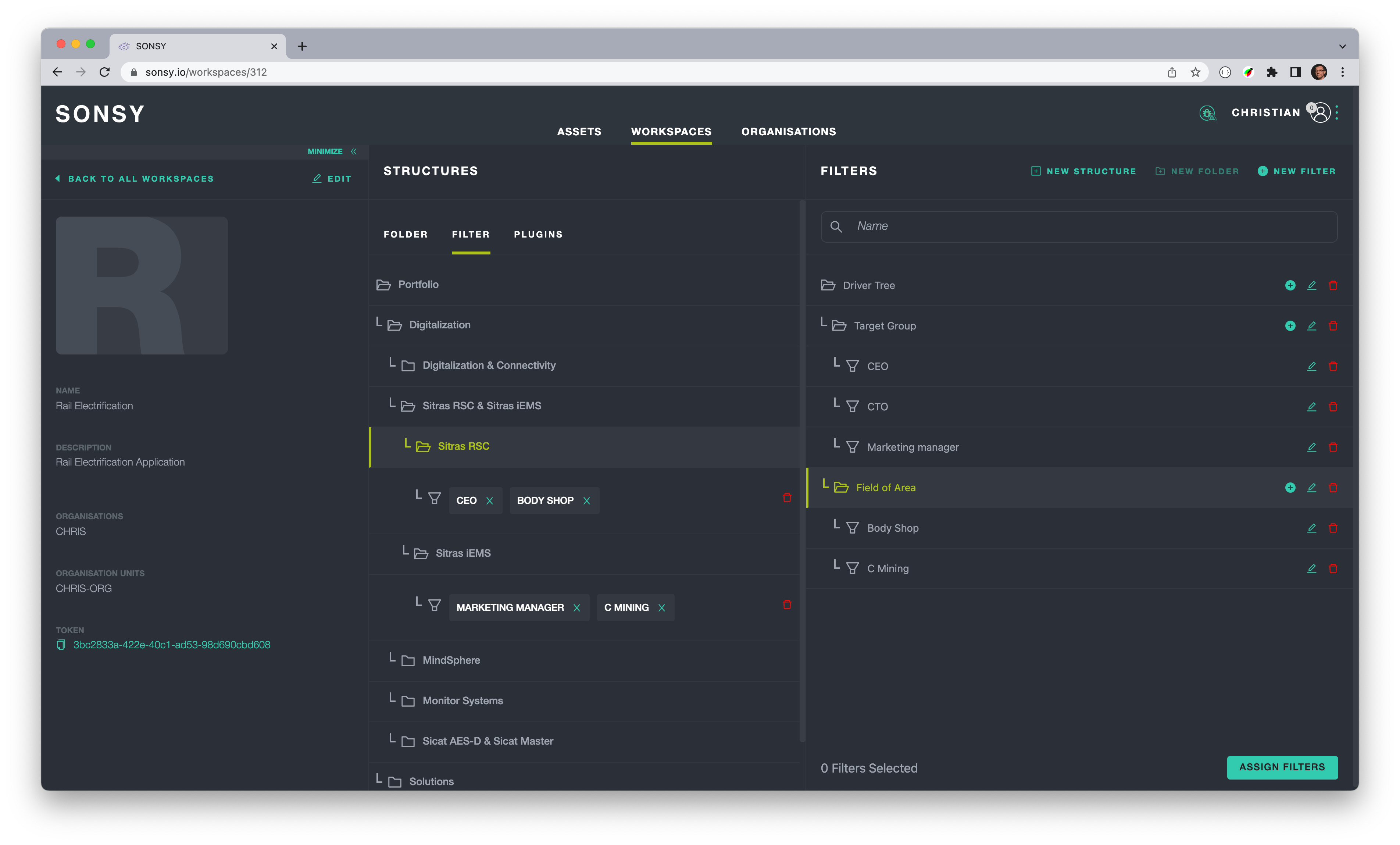Viewport: 1400px width, 845px height.
Task: Click the green plus icon on Target Group
Action: point(1290,326)
